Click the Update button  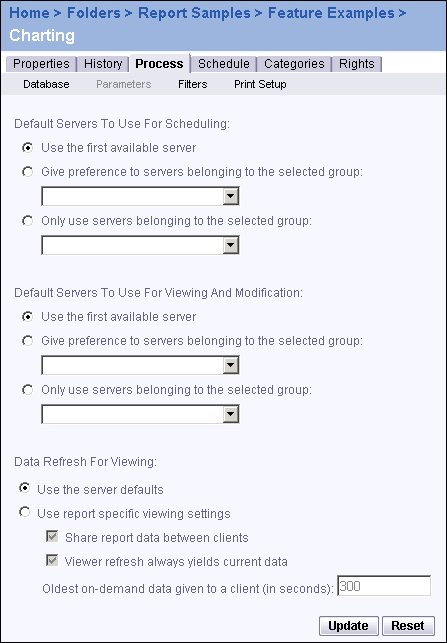[349, 626]
